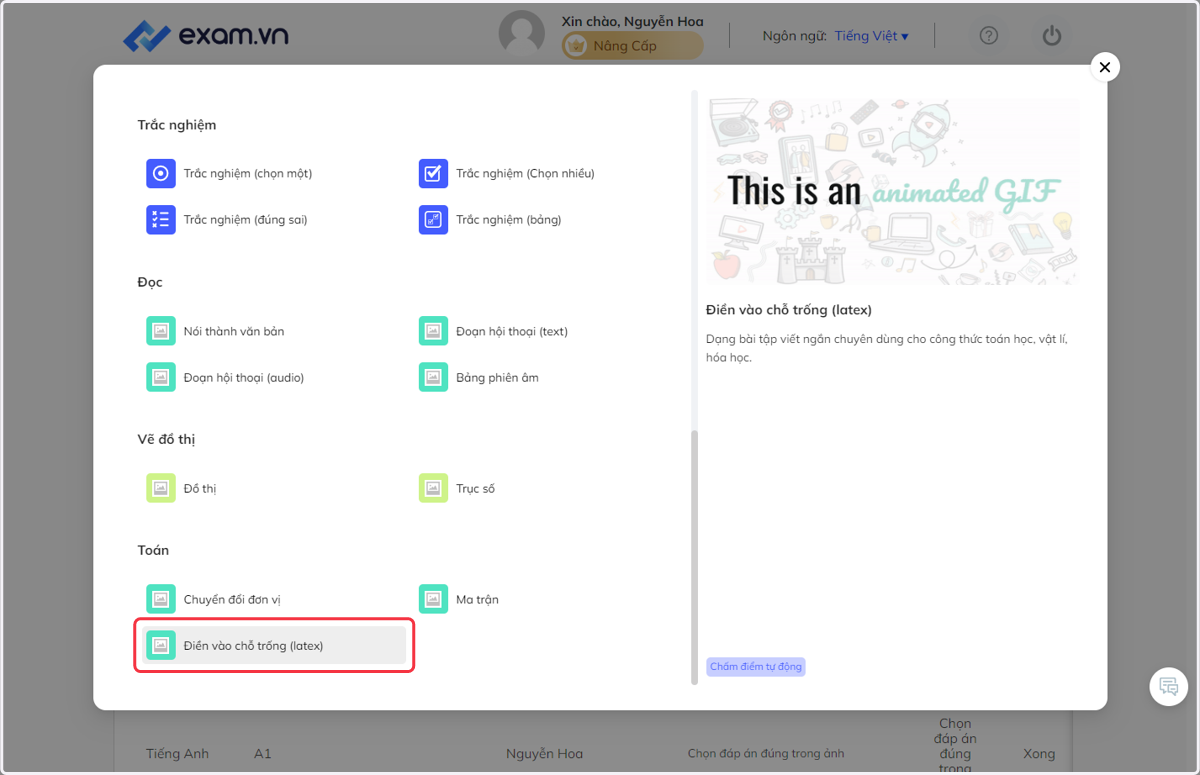Choose the Trắc nghiệm (chọn một) label

(x=248, y=173)
